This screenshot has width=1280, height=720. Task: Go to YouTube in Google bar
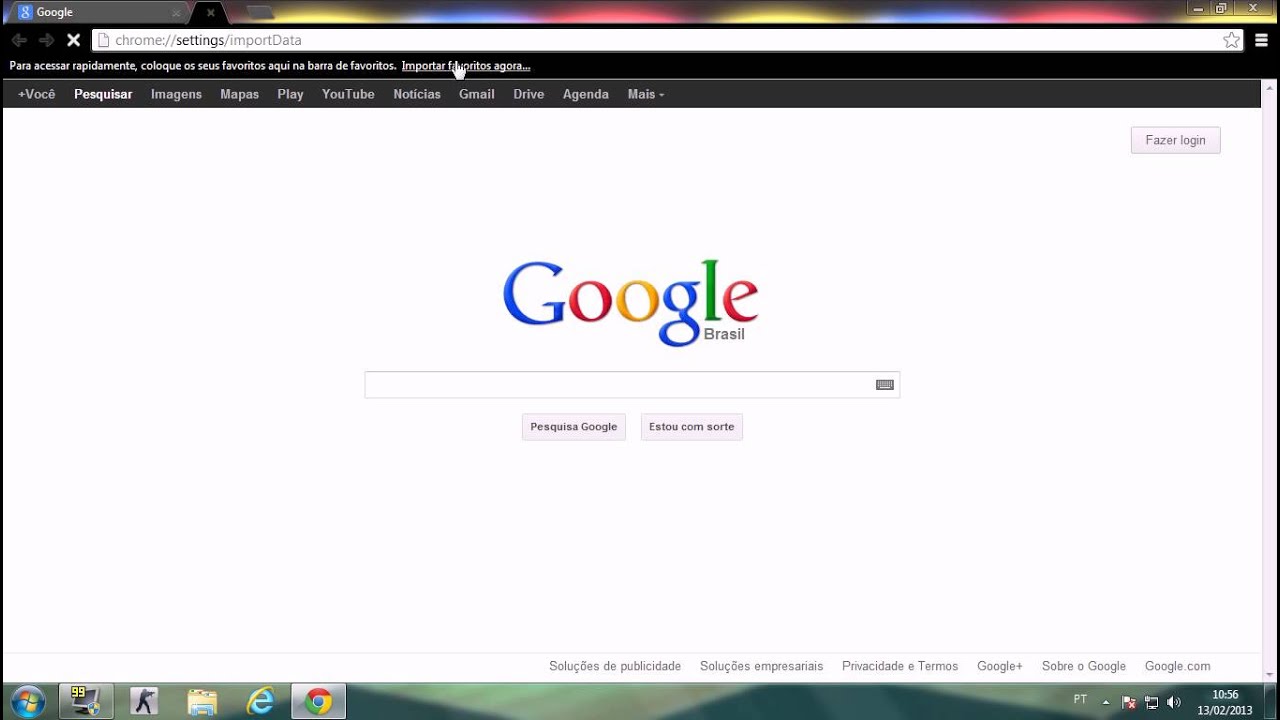pos(348,94)
